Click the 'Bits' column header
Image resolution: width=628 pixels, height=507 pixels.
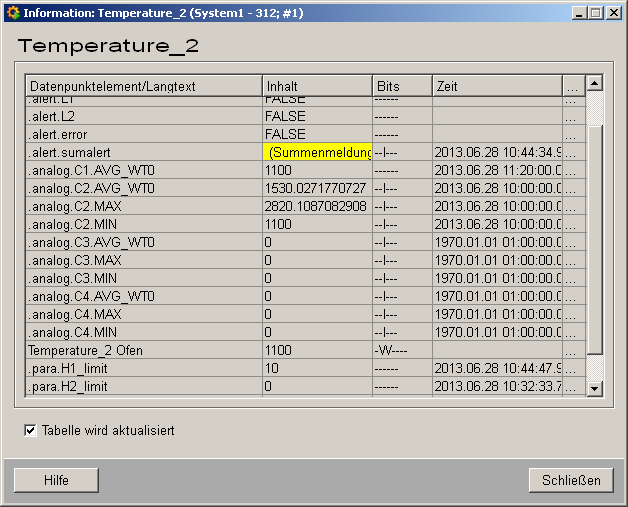[x=402, y=86]
